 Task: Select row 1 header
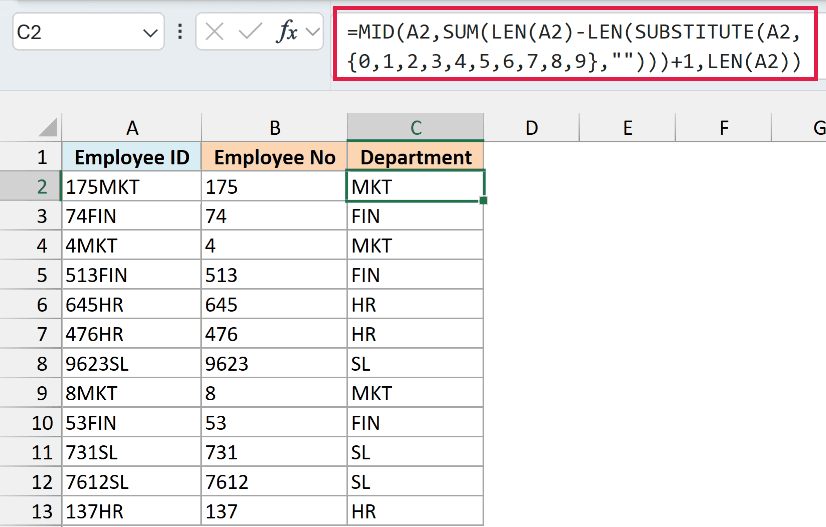31,157
